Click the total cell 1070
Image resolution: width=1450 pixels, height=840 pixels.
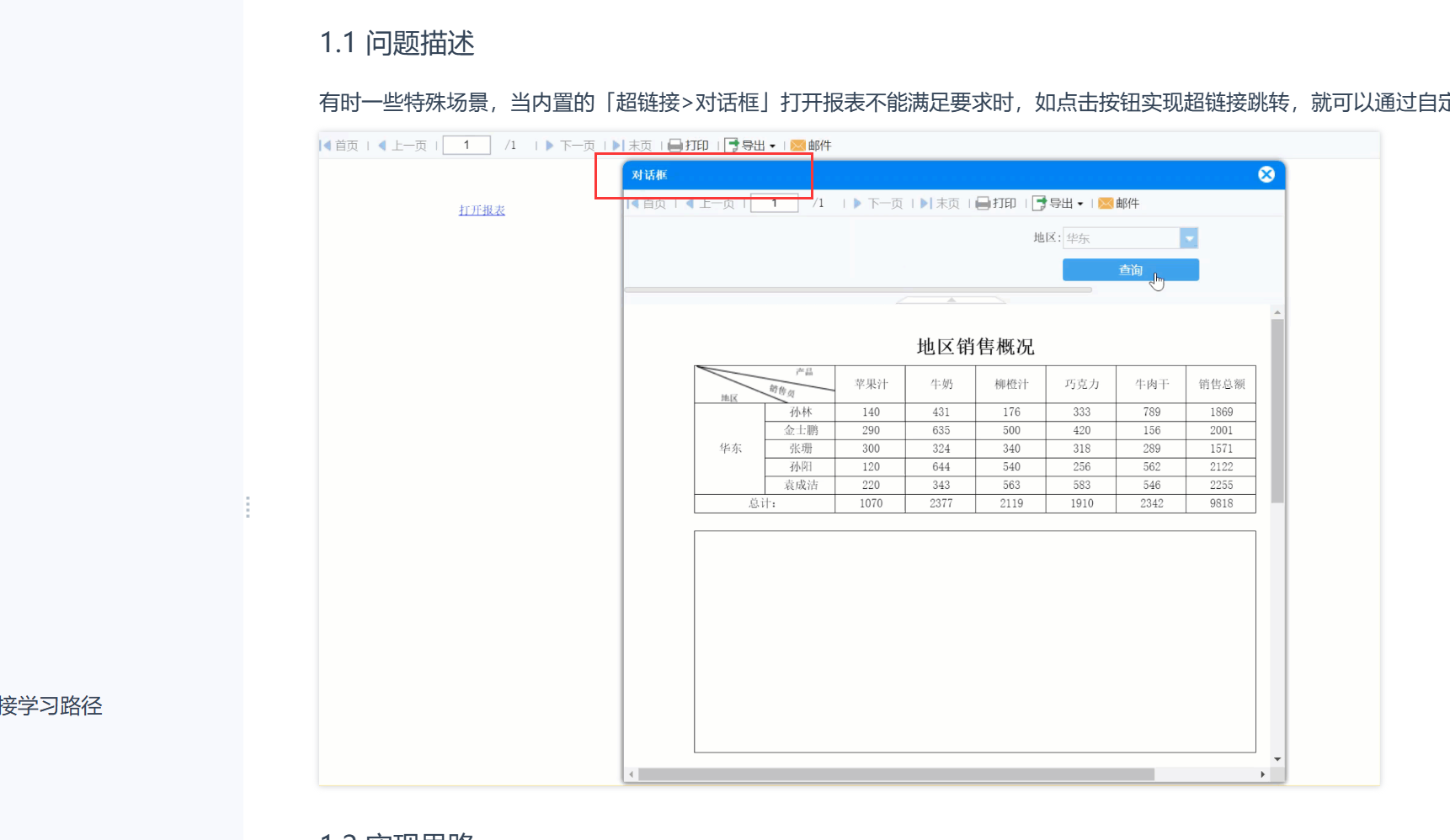(871, 503)
